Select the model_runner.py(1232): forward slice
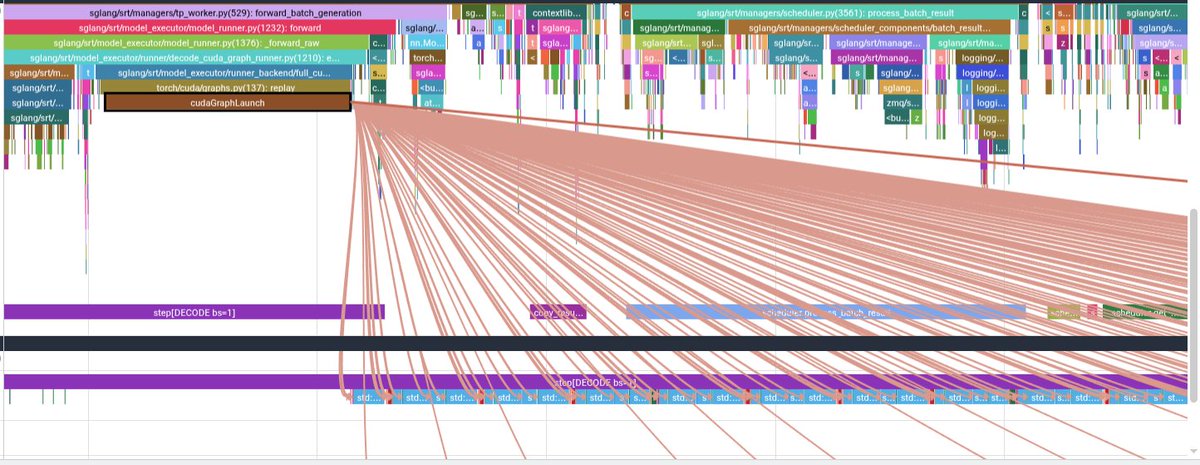1200x465 pixels. (x=202, y=28)
